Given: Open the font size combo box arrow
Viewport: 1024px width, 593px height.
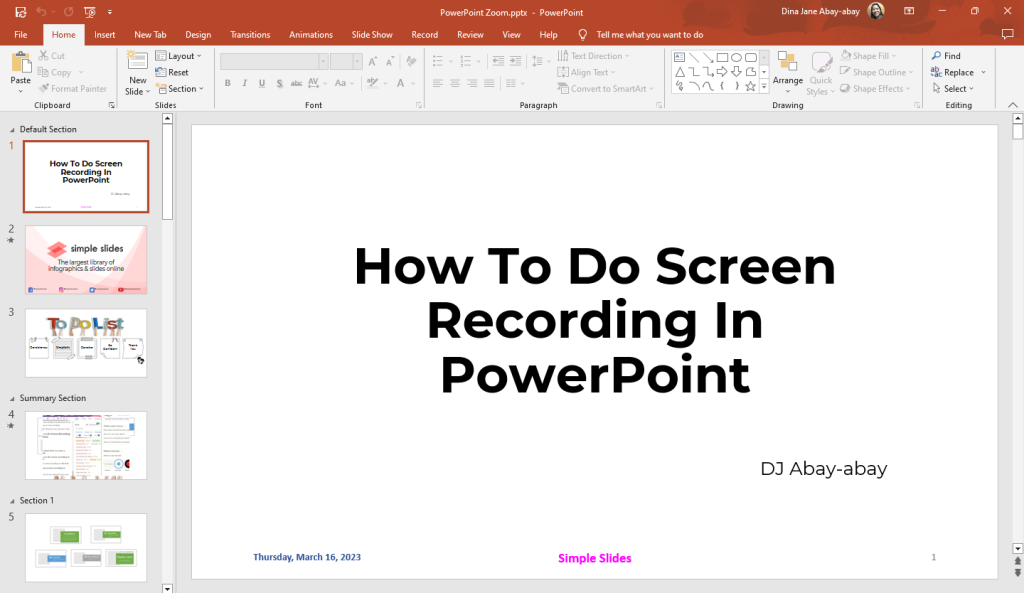Looking at the screenshot, I should click(x=357, y=61).
